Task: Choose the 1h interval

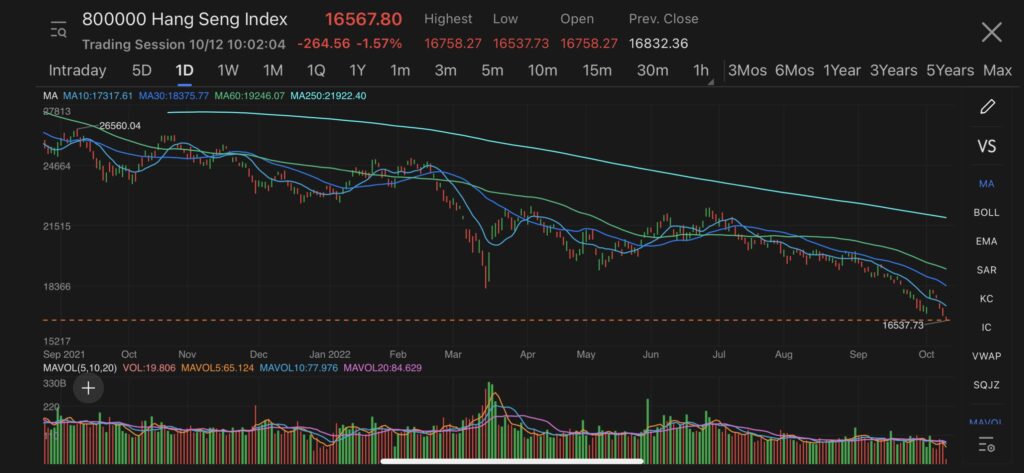Action: coord(701,71)
